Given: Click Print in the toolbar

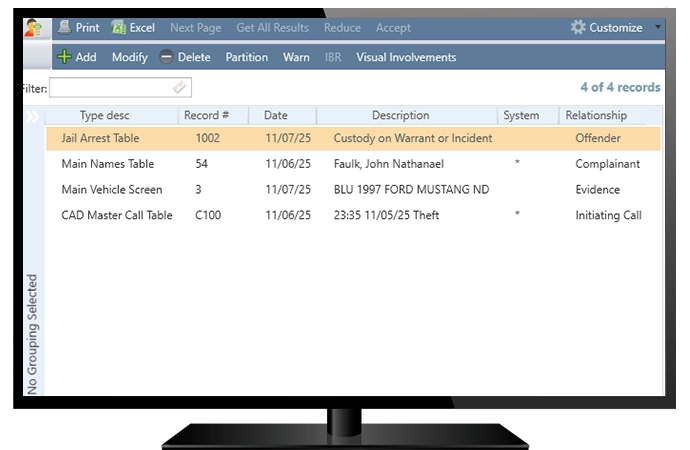Looking at the screenshot, I should point(88,28).
